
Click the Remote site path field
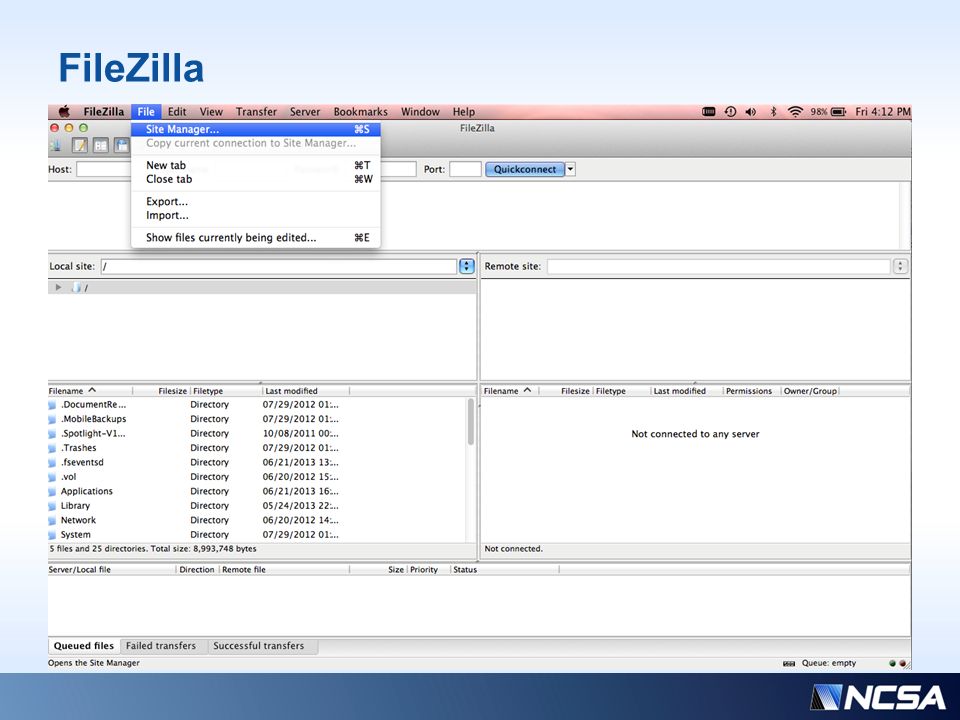click(x=719, y=266)
